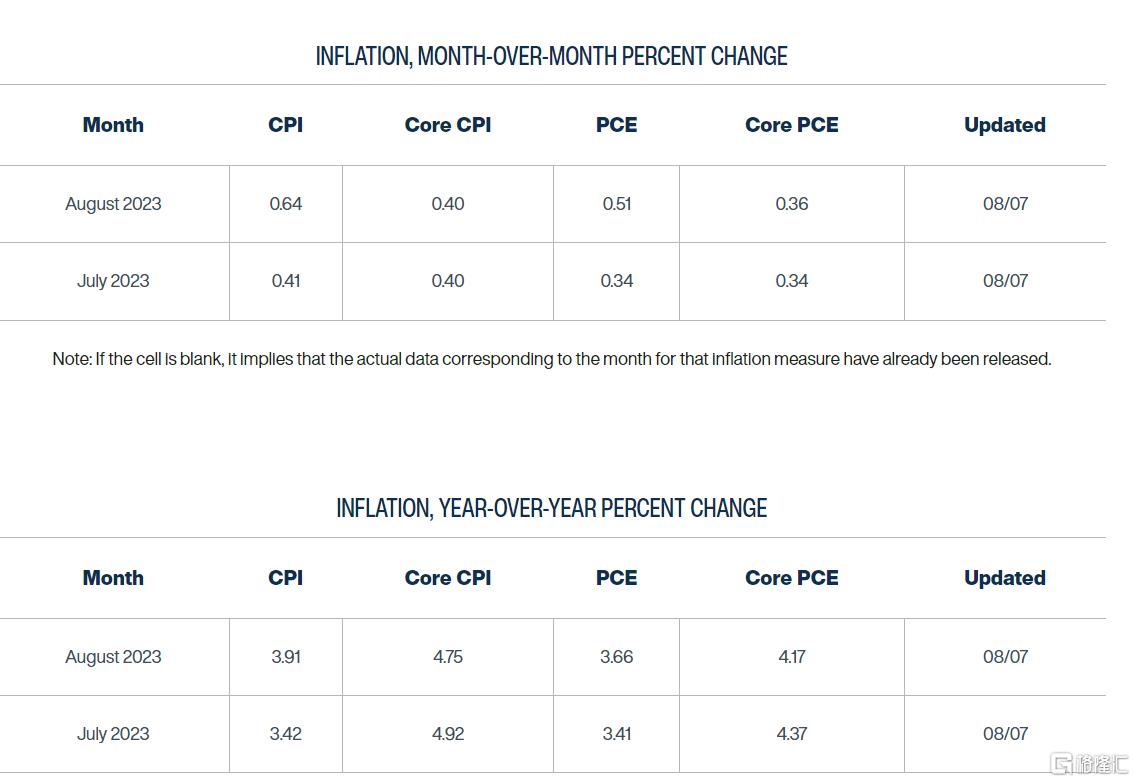Click the Core PCE value 0.36
Screen dimensions: 1135x782
tap(791, 203)
